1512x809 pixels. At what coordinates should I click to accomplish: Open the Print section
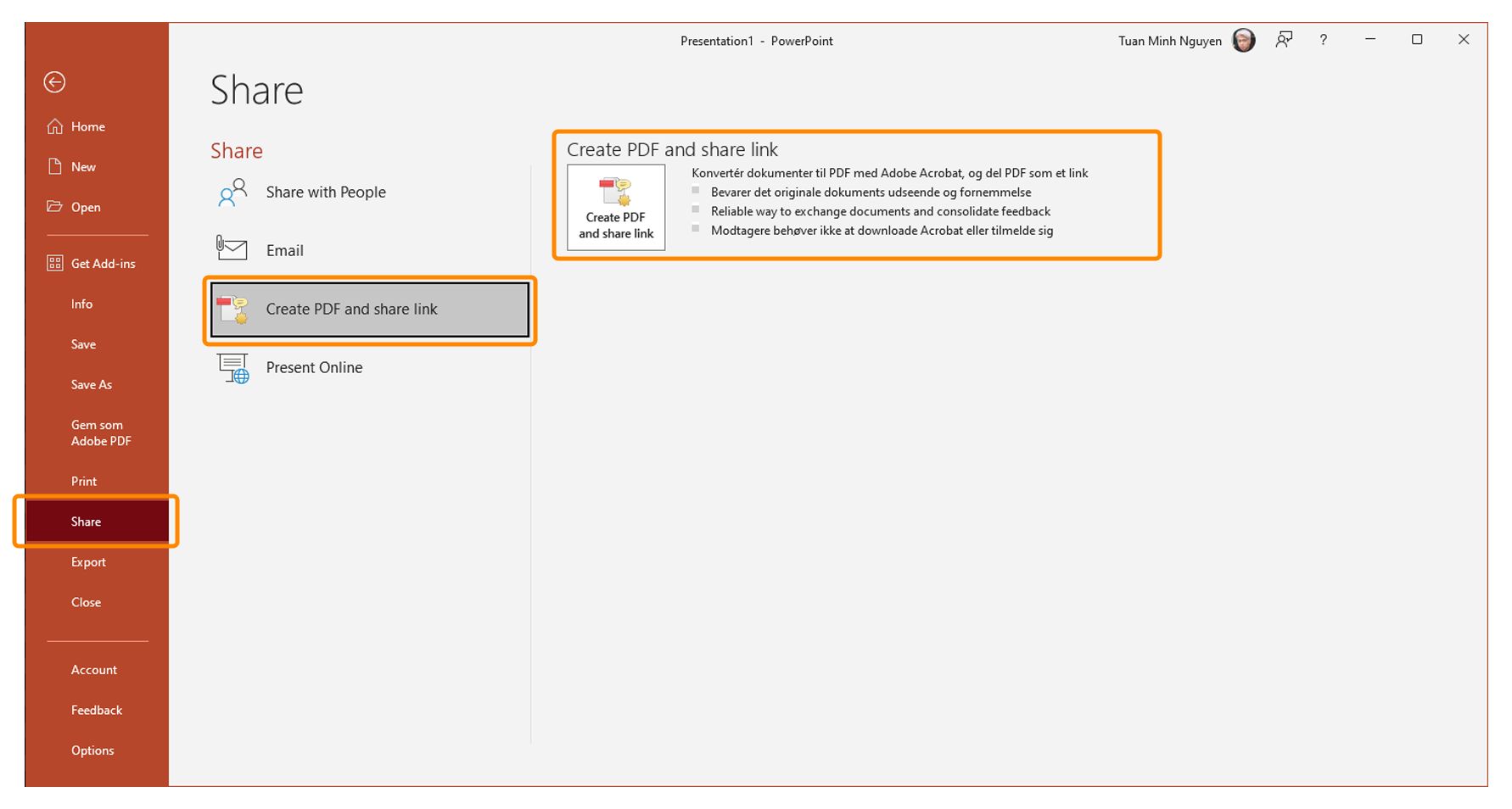coord(83,481)
